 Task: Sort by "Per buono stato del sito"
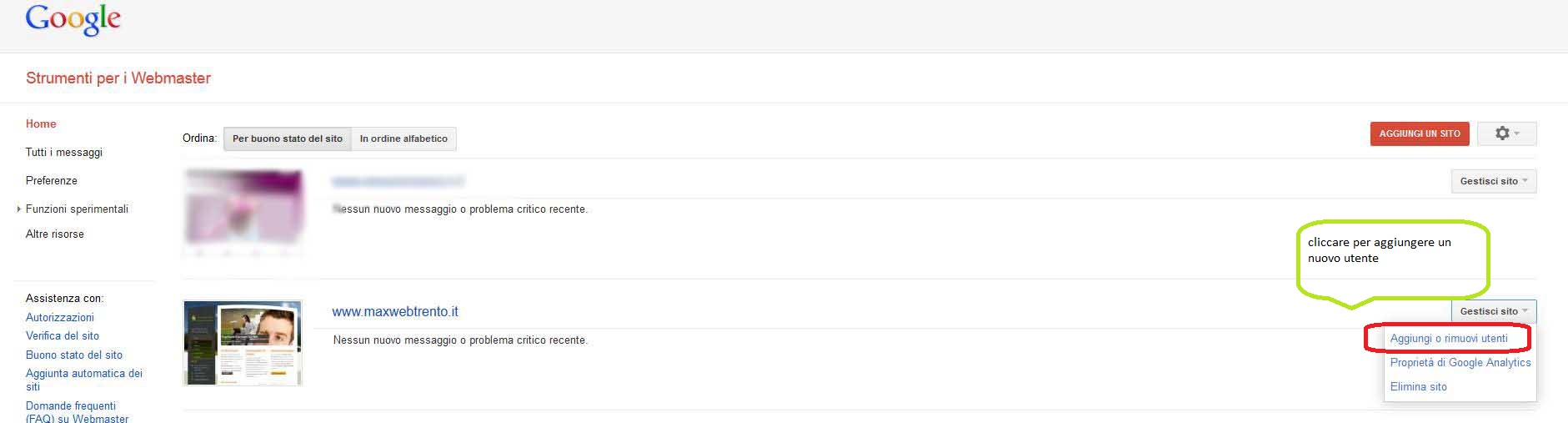(x=287, y=138)
